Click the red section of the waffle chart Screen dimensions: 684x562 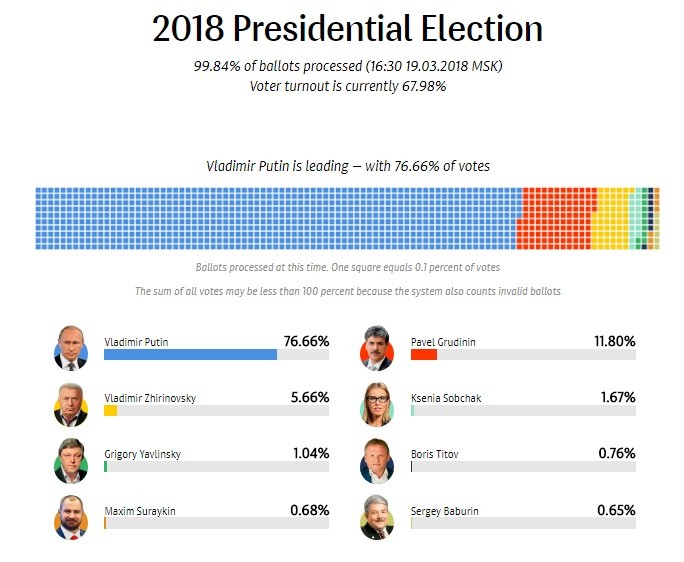[555, 215]
